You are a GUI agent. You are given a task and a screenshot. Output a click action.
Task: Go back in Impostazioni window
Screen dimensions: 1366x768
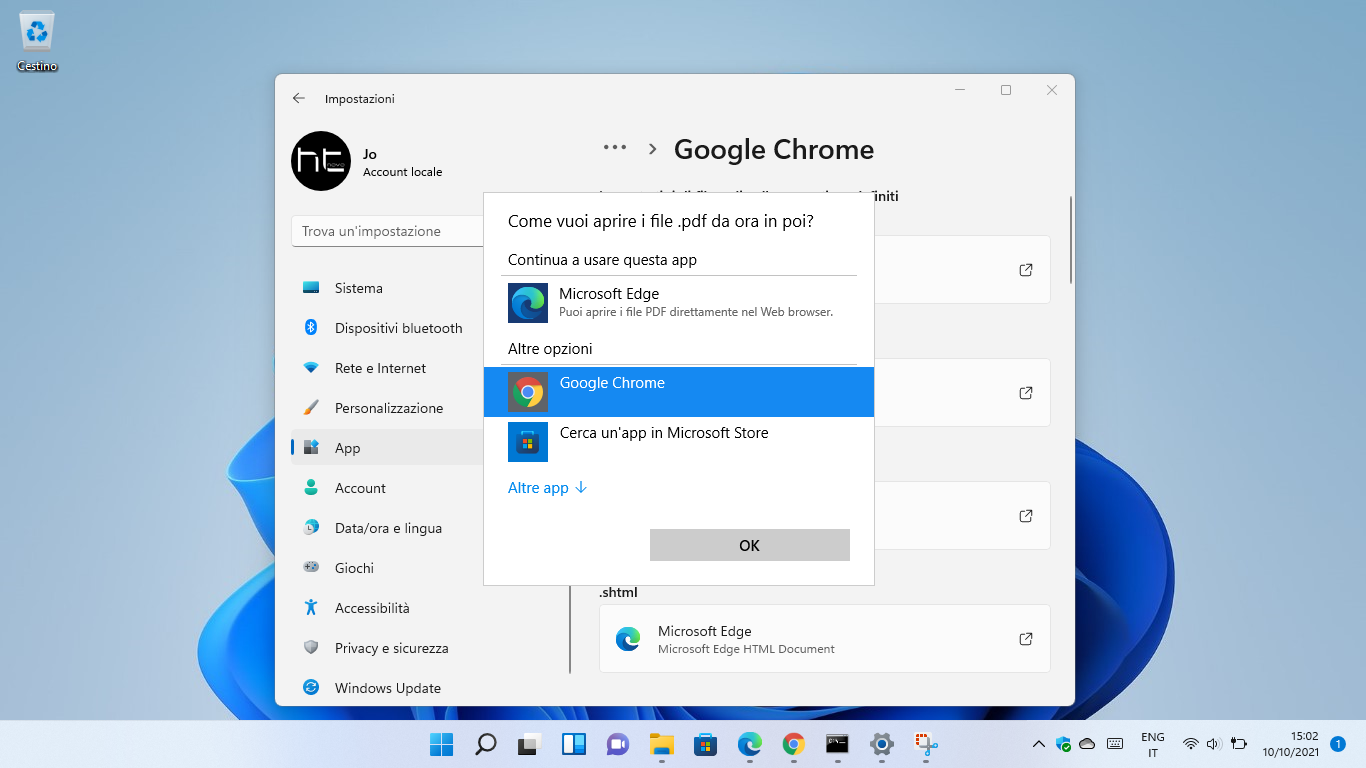point(298,98)
